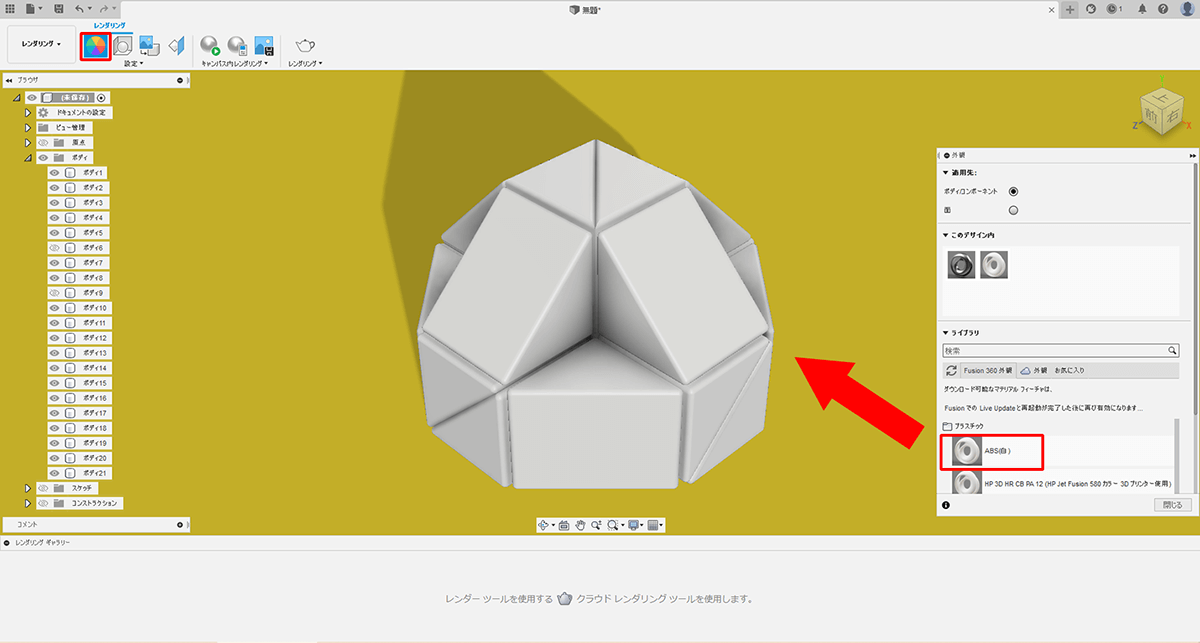Expand the ビュー管理 tree node

point(29,128)
